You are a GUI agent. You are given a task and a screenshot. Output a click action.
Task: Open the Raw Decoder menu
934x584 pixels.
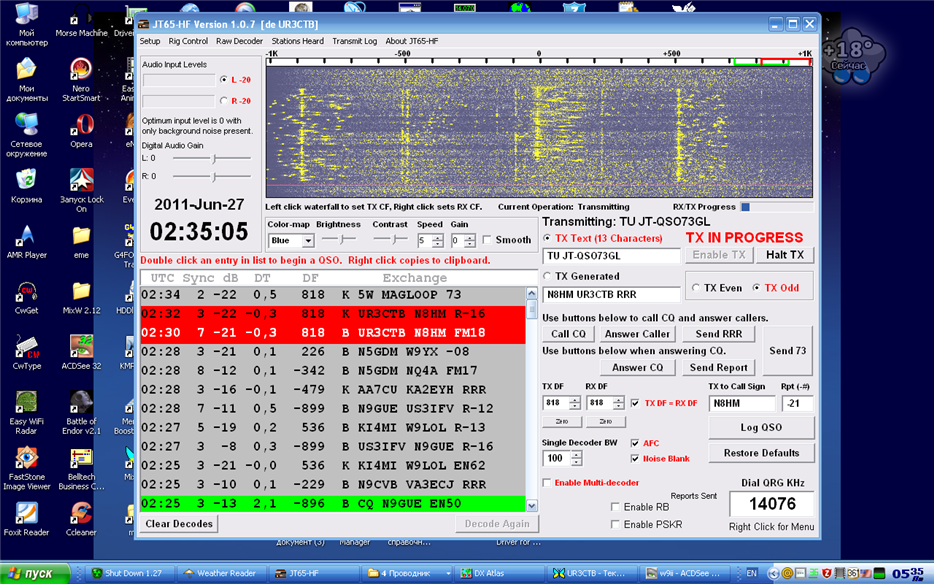click(x=239, y=41)
